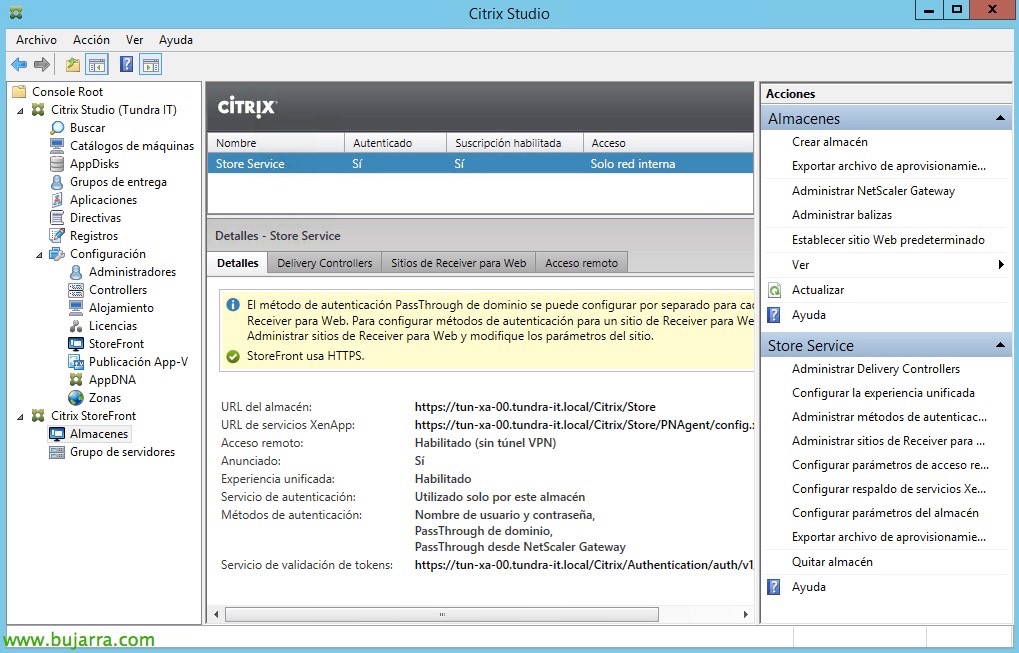Open the Ayuda menu in the menu bar
The width and height of the screenshot is (1019, 653).
176,40
